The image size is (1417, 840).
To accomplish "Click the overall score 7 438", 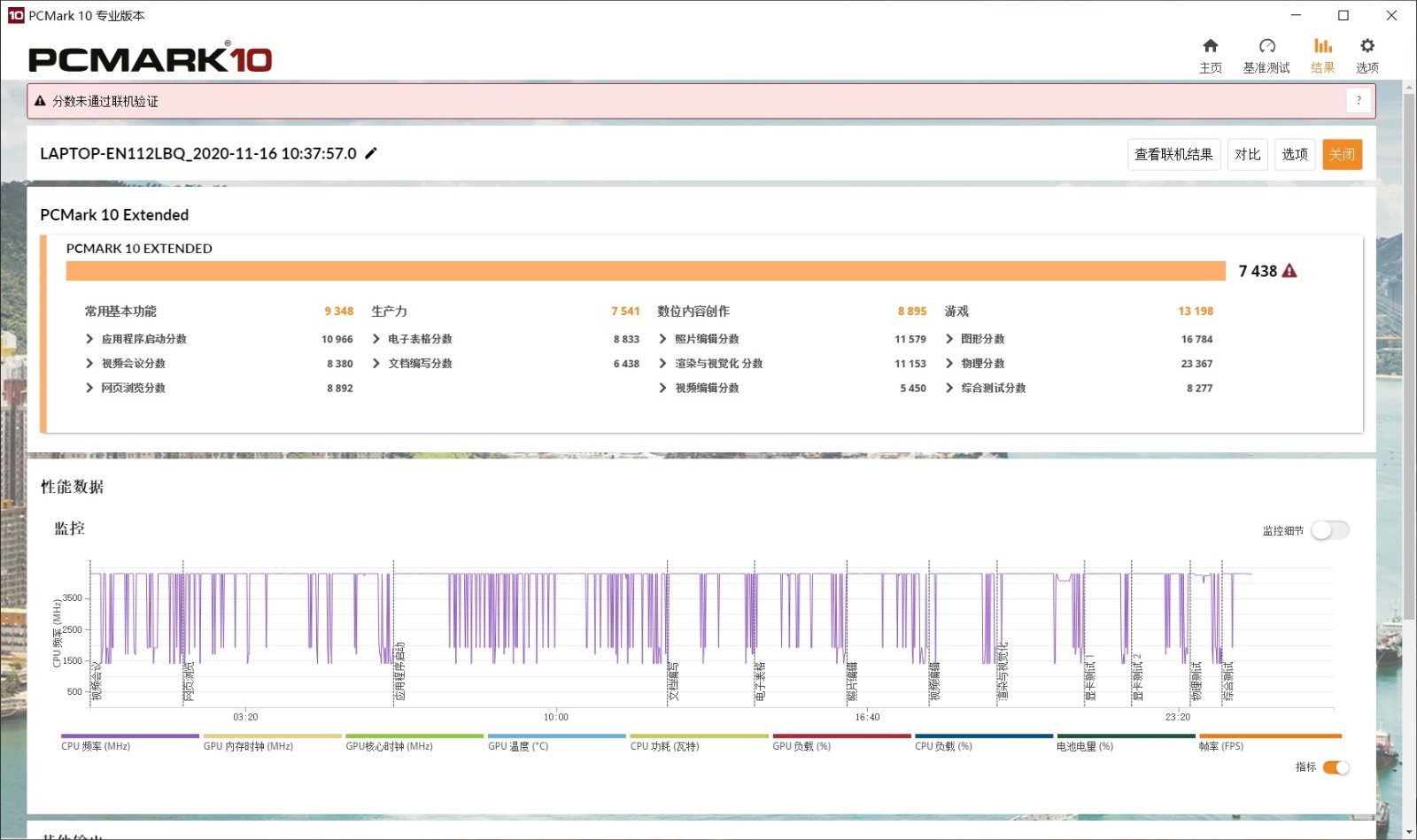I will tap(1258, 271).
